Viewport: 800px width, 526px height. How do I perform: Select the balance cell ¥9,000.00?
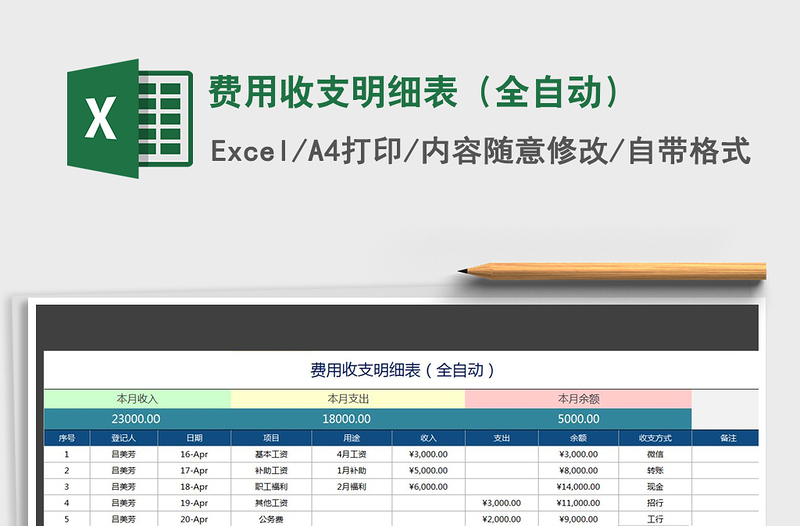point(578,519)
